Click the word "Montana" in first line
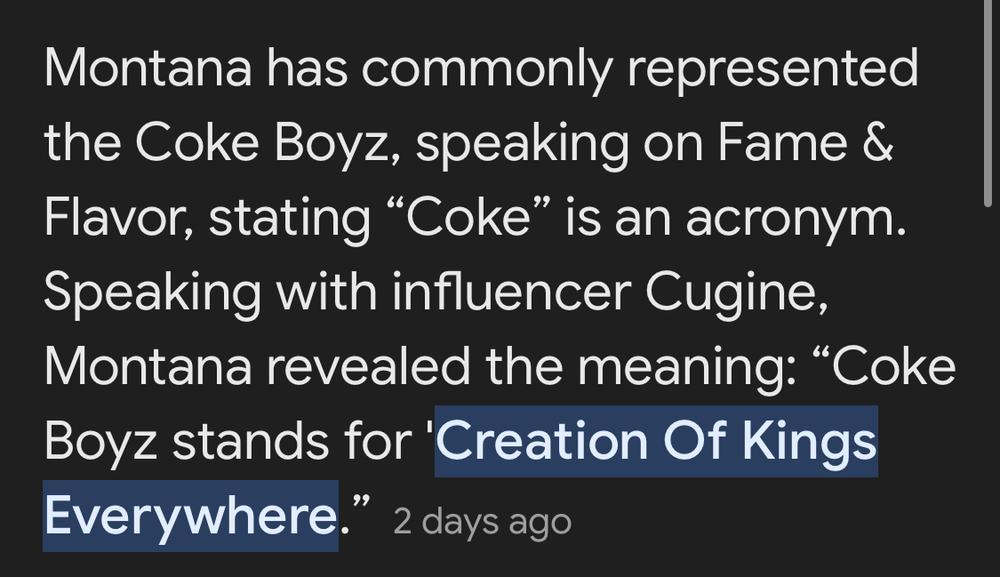Viewport: 1000px width, 577px height. (148, 68)
